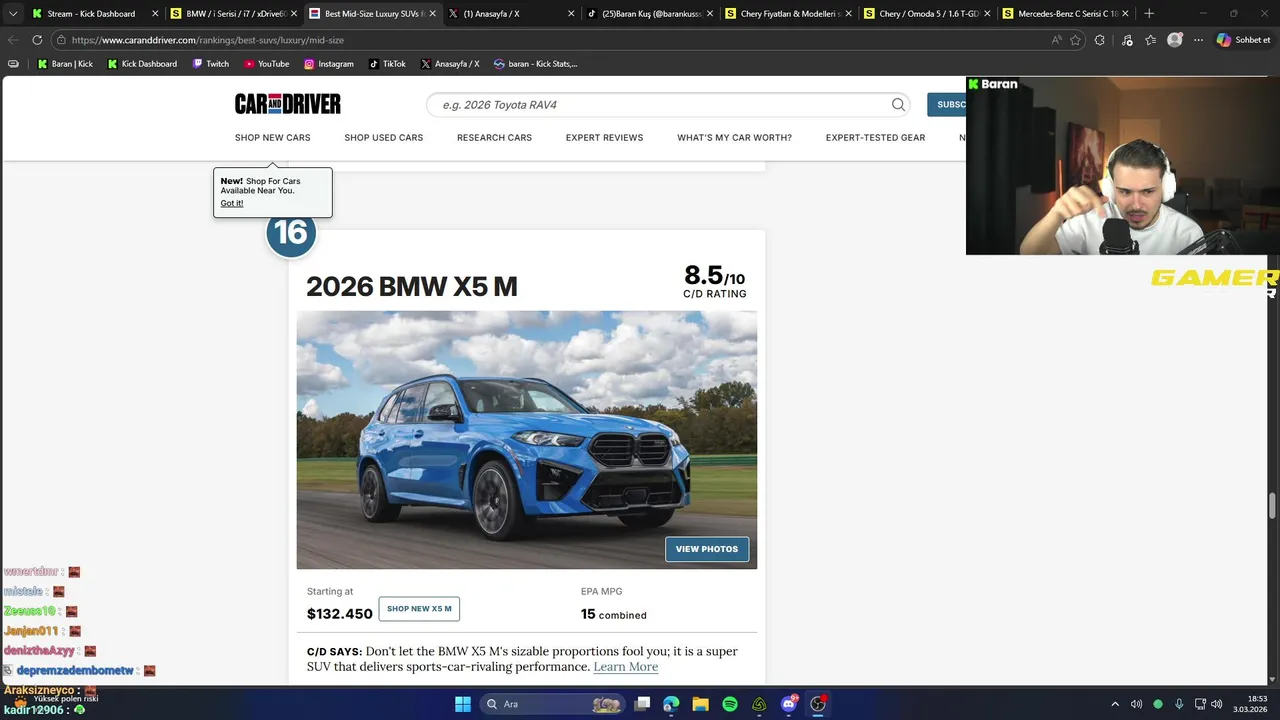This screenshot has height=720, width=1280.
Task: Show hidden system tray icons
Action: (1115, 704)
